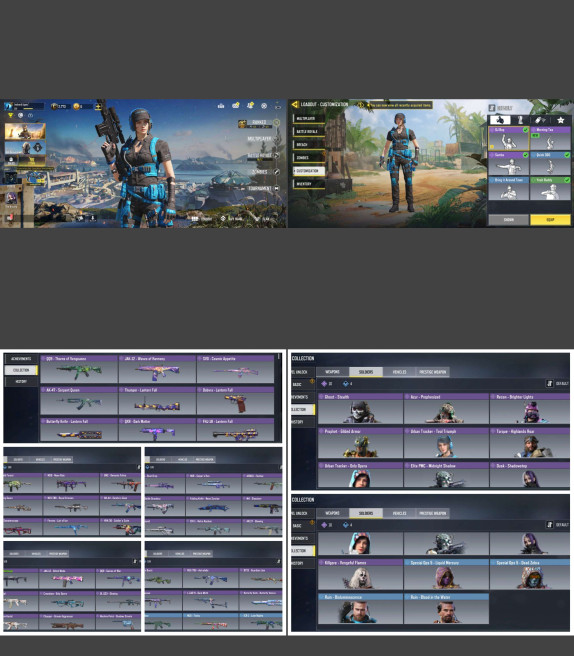Select Killgore - Vengeful Flames soldier card
The image size is (574, 656).
pyautogui.click(x=360, y=574)
